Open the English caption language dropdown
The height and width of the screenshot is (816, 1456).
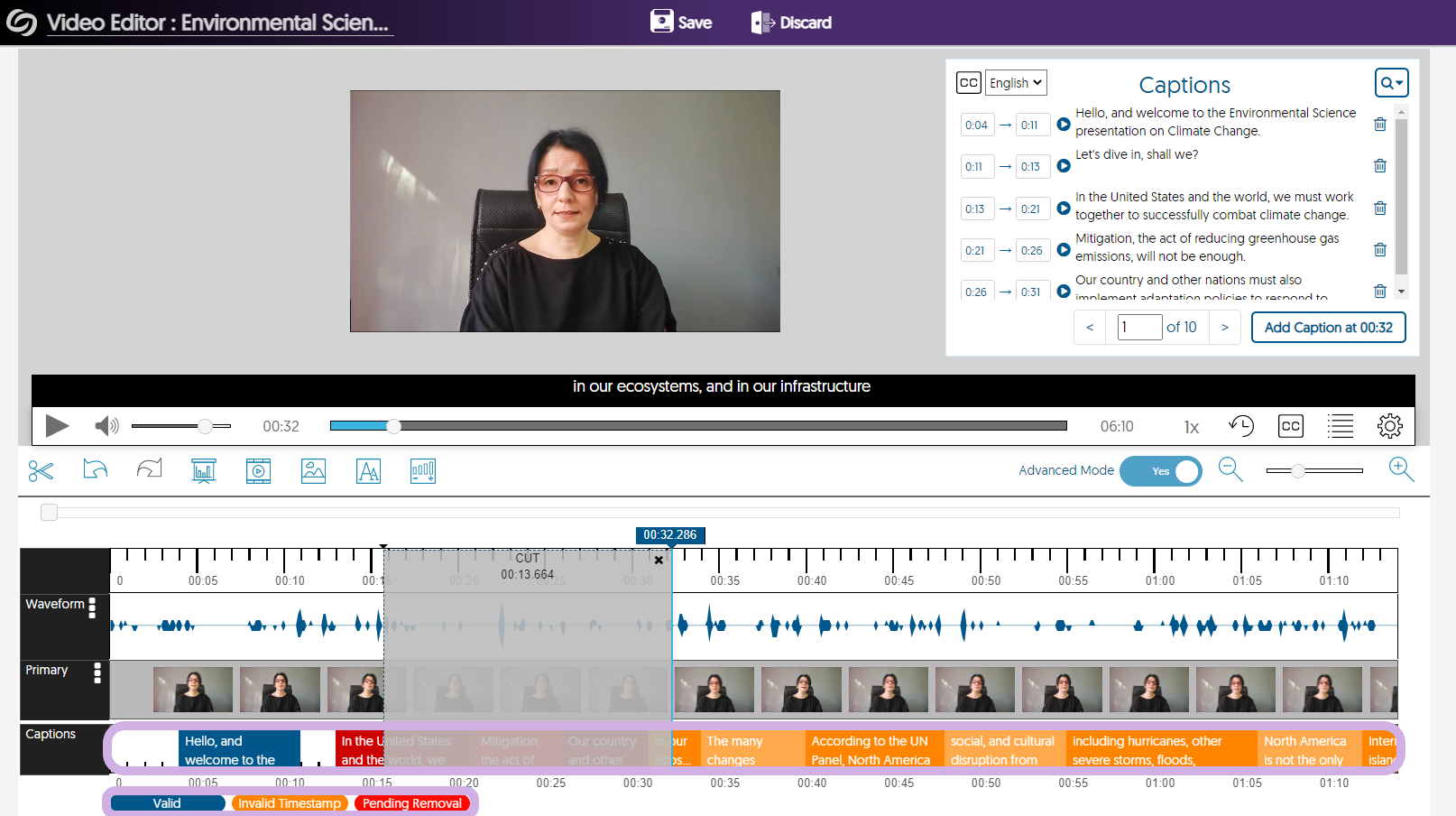pyautogui.click(x=1016, y=83)
